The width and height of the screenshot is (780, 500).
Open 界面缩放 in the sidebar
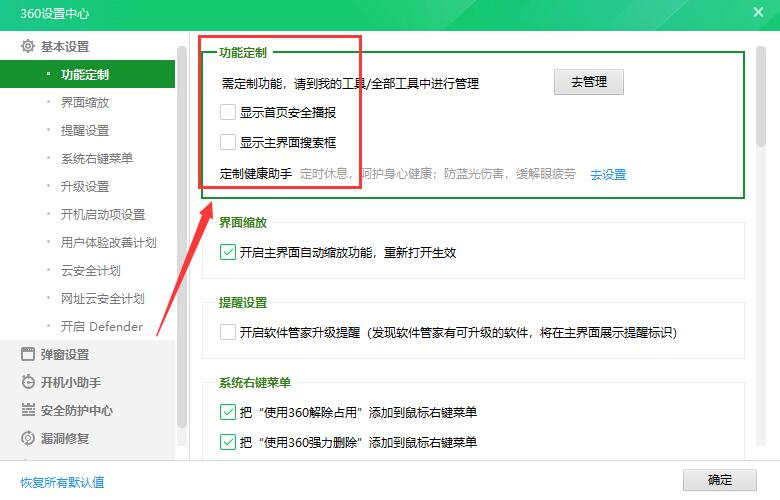(85, 102)
